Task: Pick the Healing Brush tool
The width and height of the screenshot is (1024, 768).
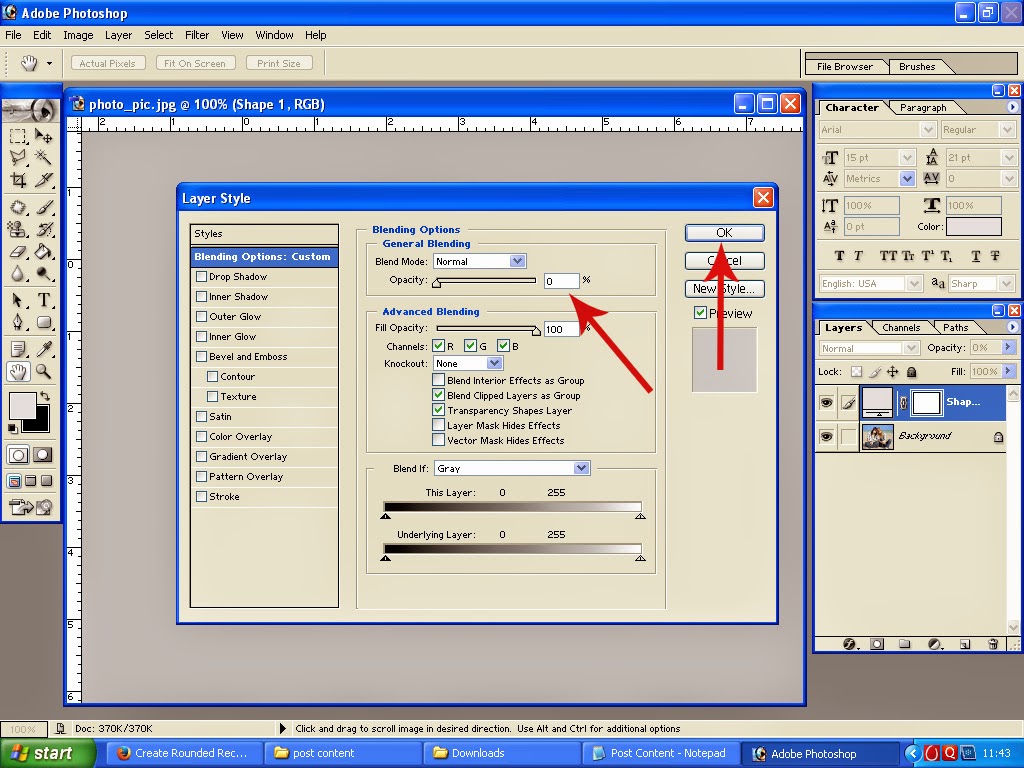Action: pos(17,205)
